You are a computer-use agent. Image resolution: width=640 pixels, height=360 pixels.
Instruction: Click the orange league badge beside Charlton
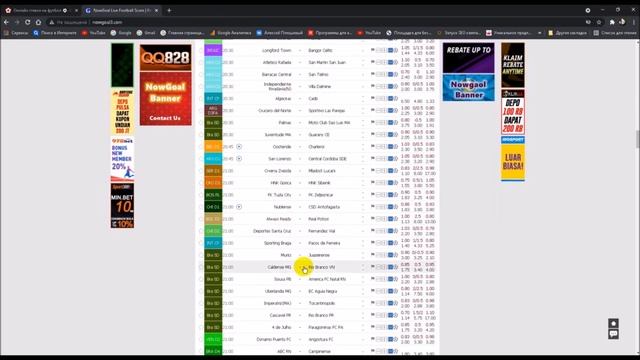(x=213, y=147)
